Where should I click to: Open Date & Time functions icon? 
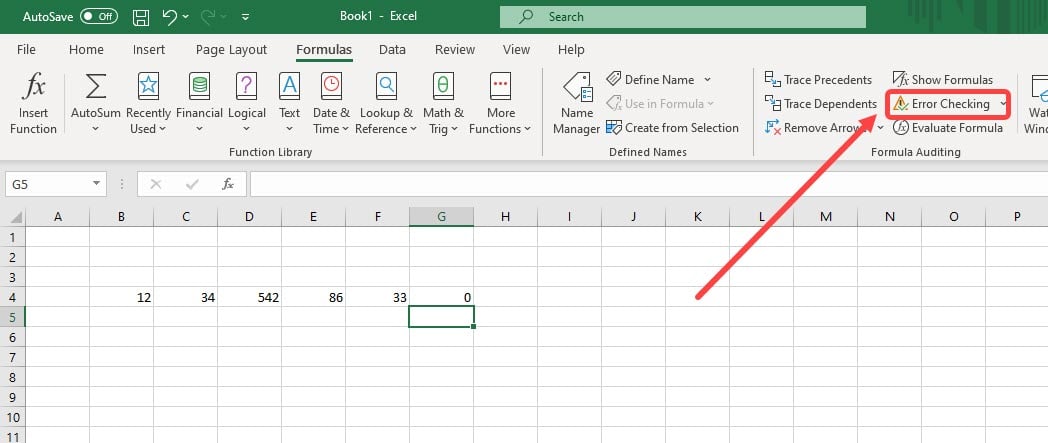tap(331, 87)
